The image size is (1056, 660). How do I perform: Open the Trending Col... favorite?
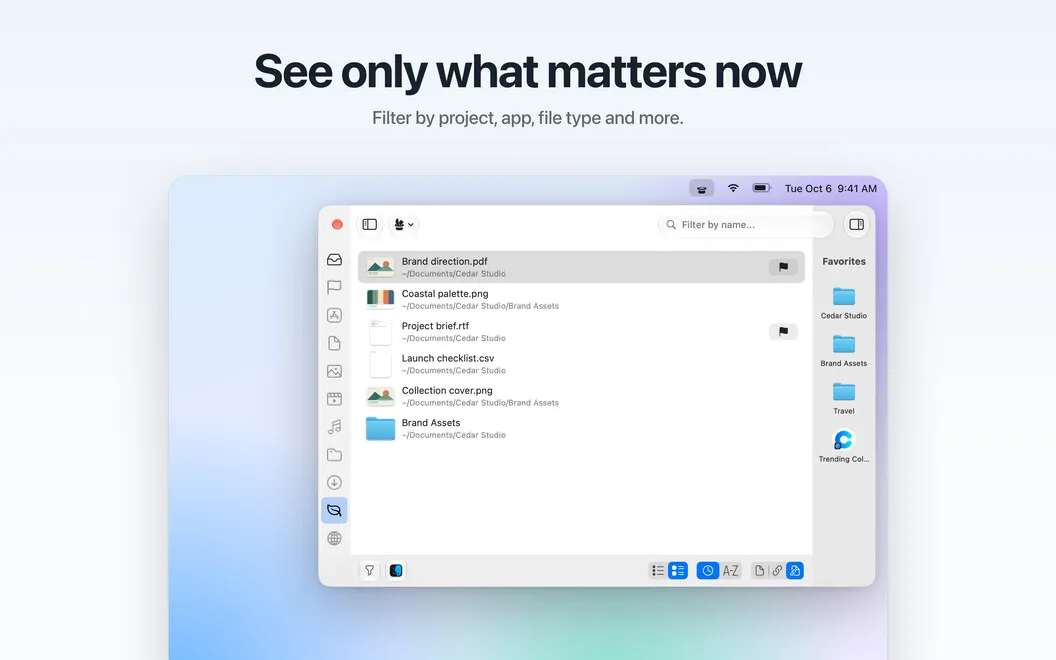(844, 447)
